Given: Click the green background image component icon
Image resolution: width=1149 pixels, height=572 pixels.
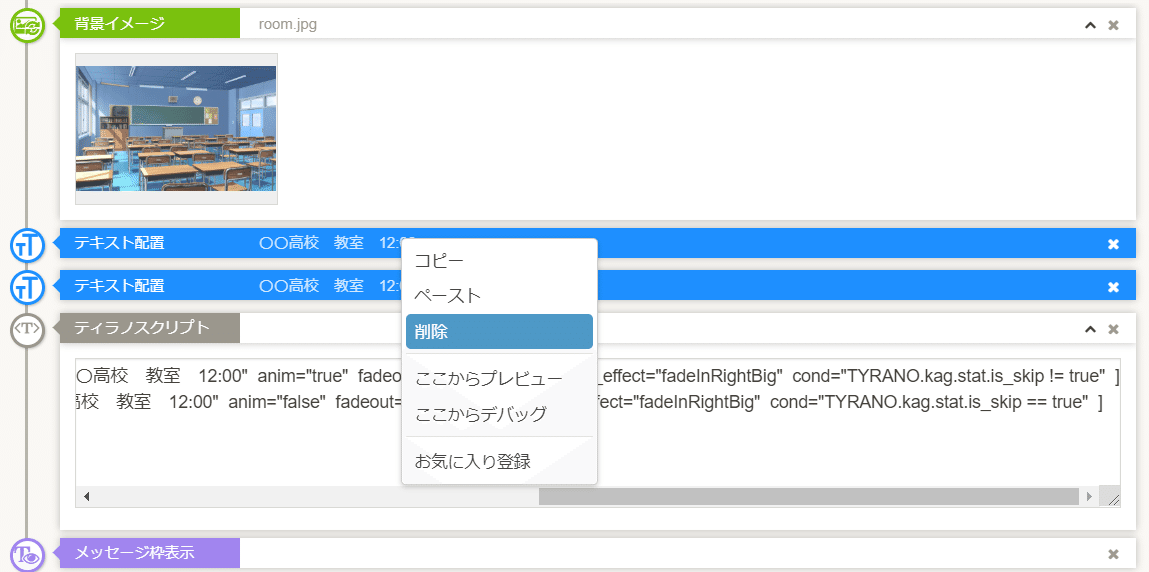Looking at the screenshot, I should point(28,24).
